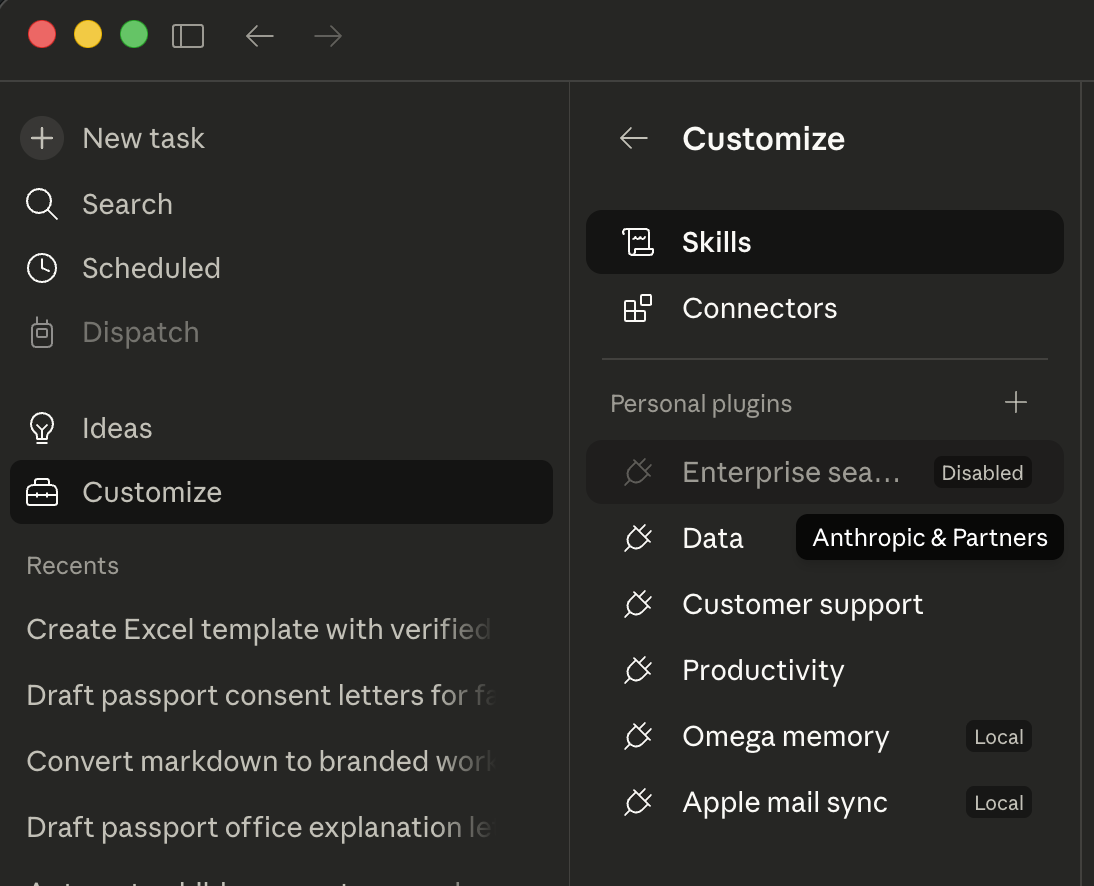
Task: Click the Customize toolbox icon in the sidebar
Action: [42, 493]
